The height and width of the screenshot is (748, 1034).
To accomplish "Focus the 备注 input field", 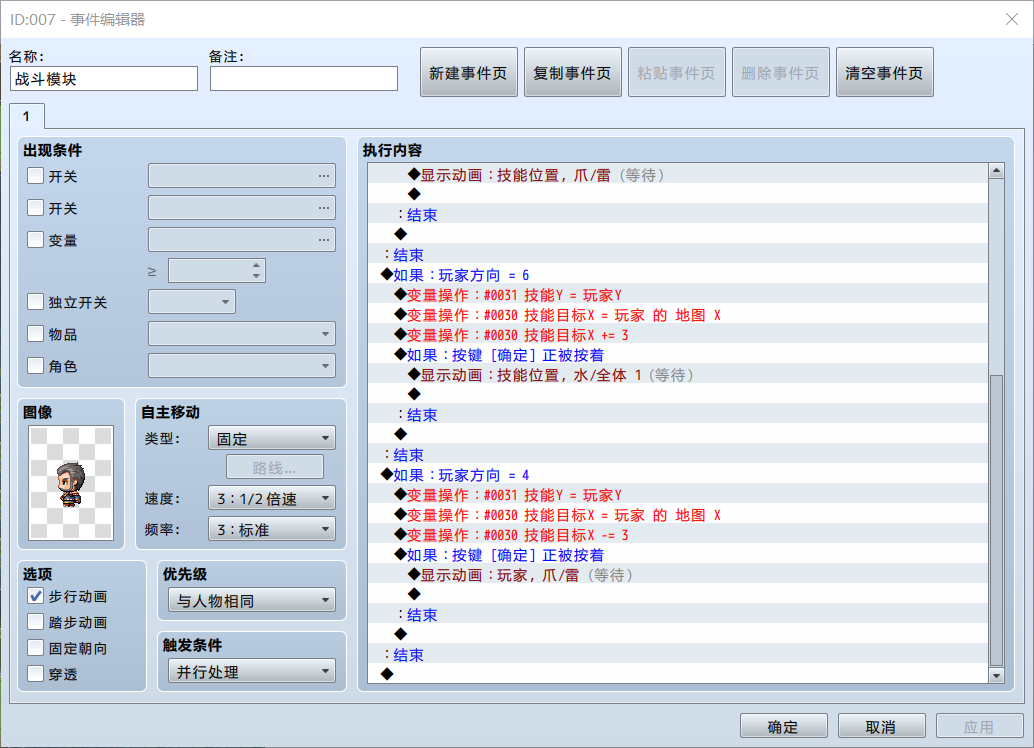I will tap(304, 78).
